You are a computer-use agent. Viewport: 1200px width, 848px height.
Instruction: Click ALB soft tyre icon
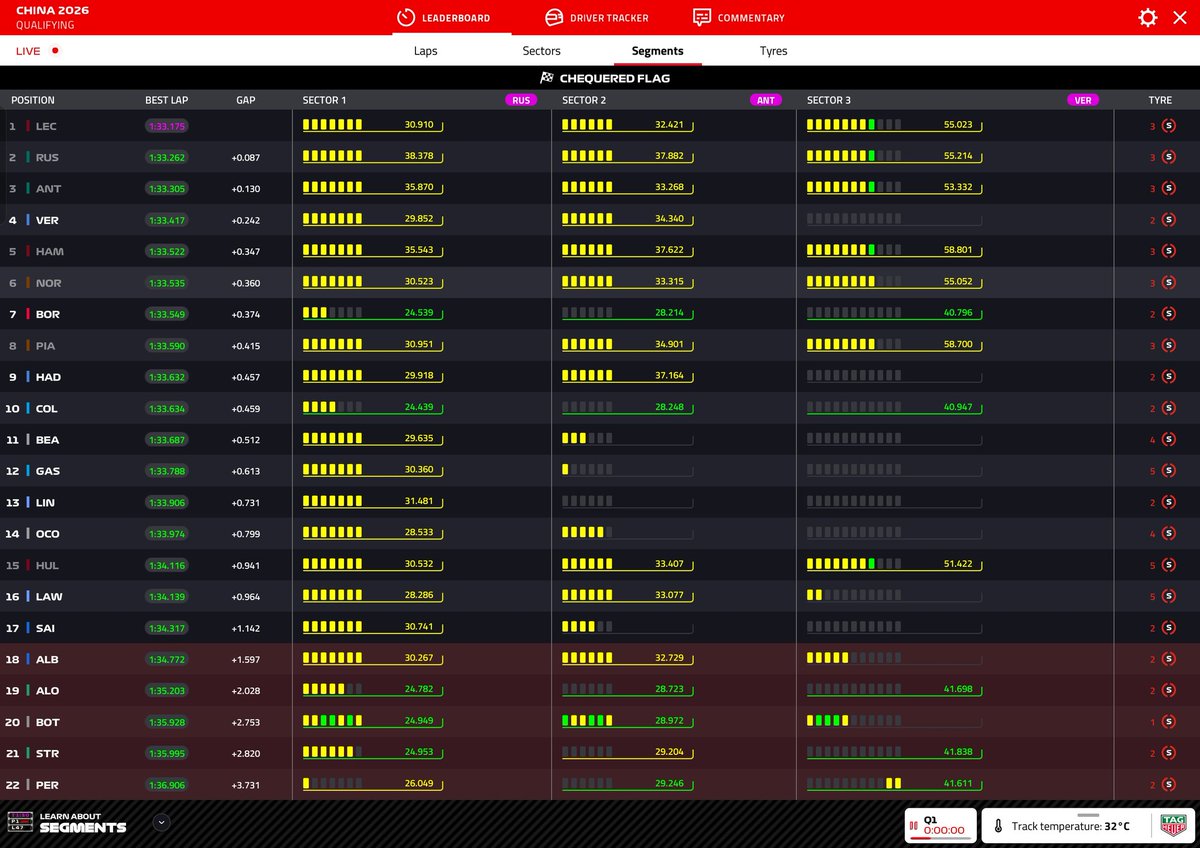[x=1168, y=659]
